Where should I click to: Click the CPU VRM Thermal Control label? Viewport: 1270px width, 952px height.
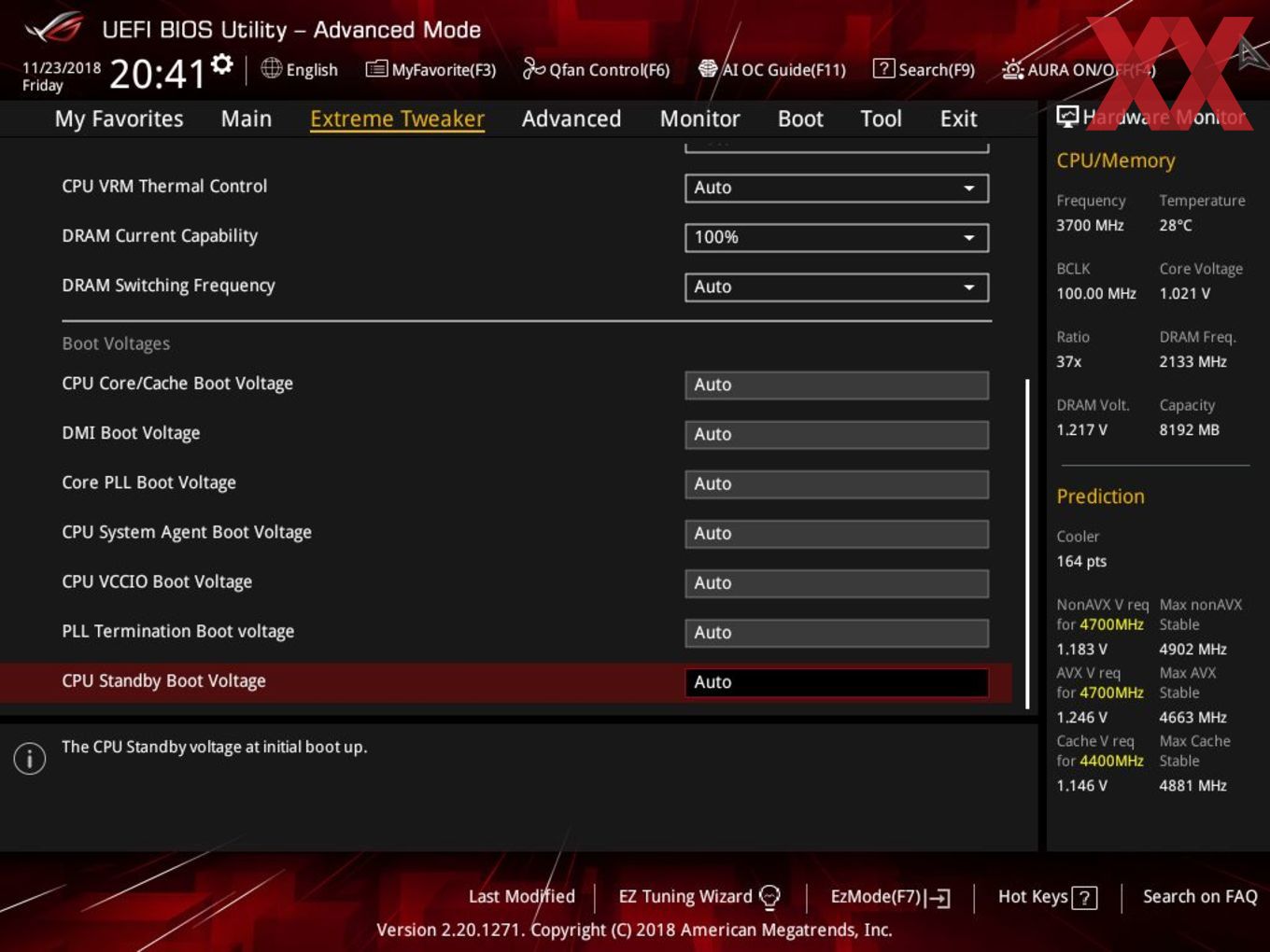pyautogui.click(x=164, y=186)
